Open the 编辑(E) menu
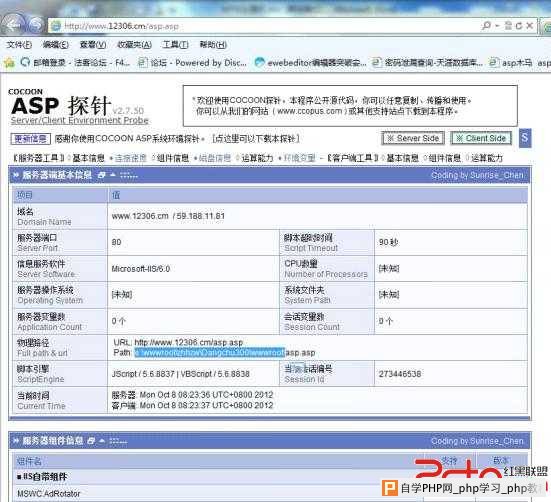The height and width of the screenshot is (502, 551). (55, 45)
